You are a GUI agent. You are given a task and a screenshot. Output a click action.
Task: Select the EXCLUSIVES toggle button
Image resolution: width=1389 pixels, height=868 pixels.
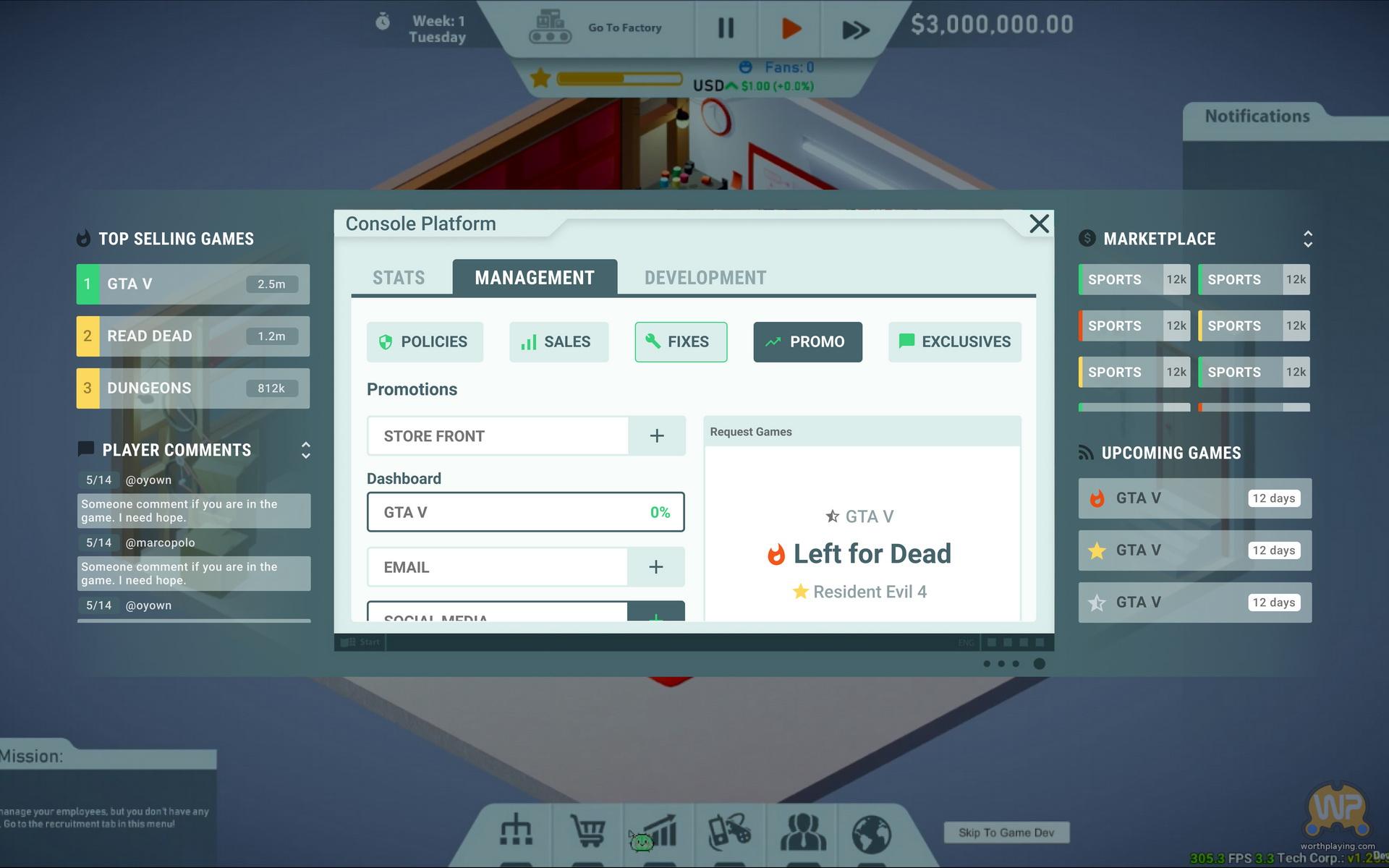(x=954, y=341)
